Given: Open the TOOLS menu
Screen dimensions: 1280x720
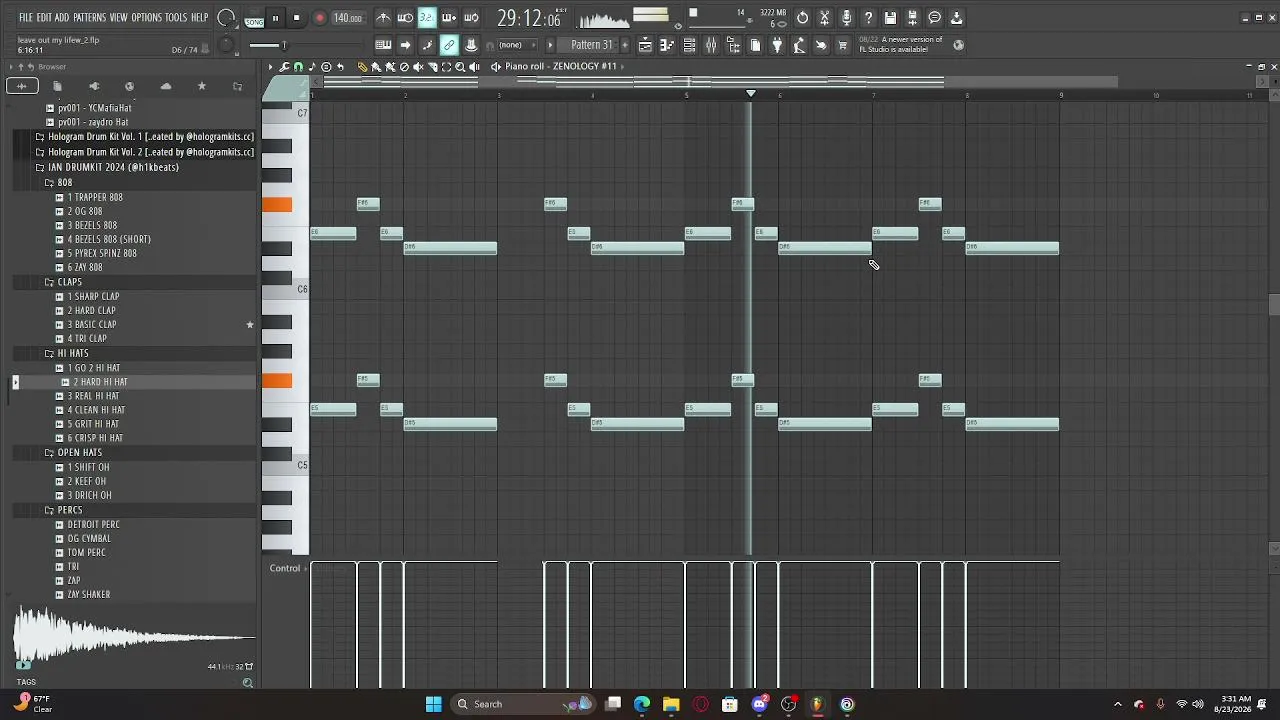Looking at the screenshot, I should click(176, 18).
